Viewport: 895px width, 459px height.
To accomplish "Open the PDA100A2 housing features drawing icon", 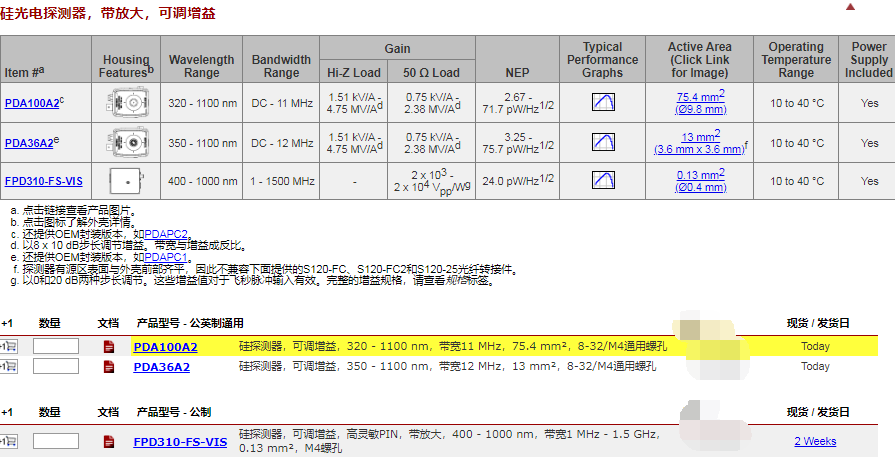I will click(127, 103).
